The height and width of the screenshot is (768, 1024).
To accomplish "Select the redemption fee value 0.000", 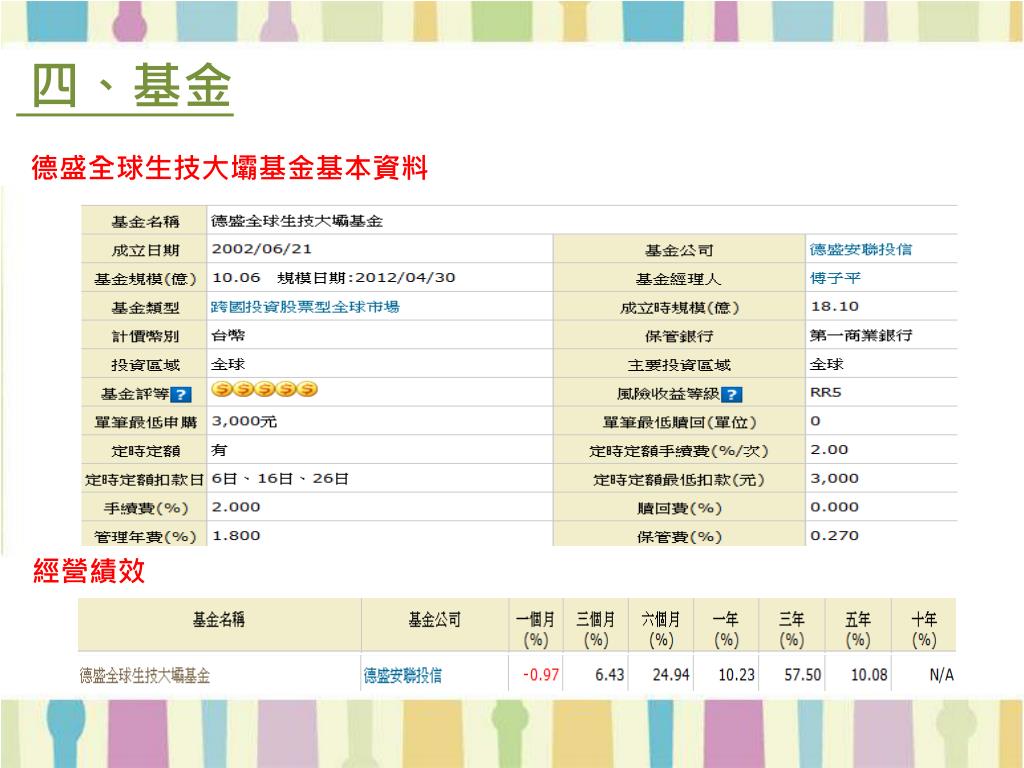I will point(834,507).
